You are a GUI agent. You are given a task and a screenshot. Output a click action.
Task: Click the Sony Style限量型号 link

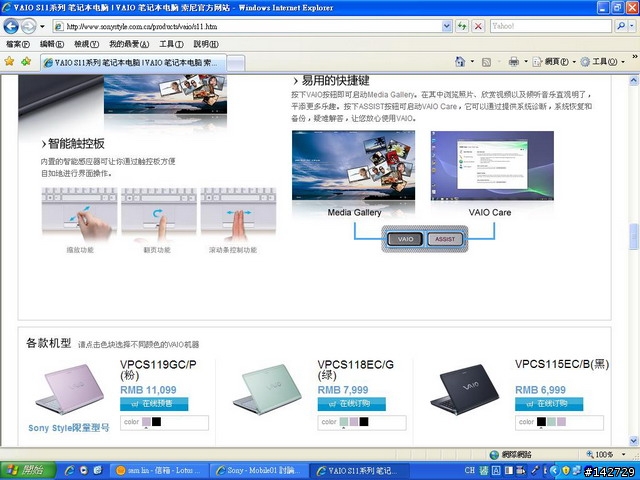click(69, 428)
